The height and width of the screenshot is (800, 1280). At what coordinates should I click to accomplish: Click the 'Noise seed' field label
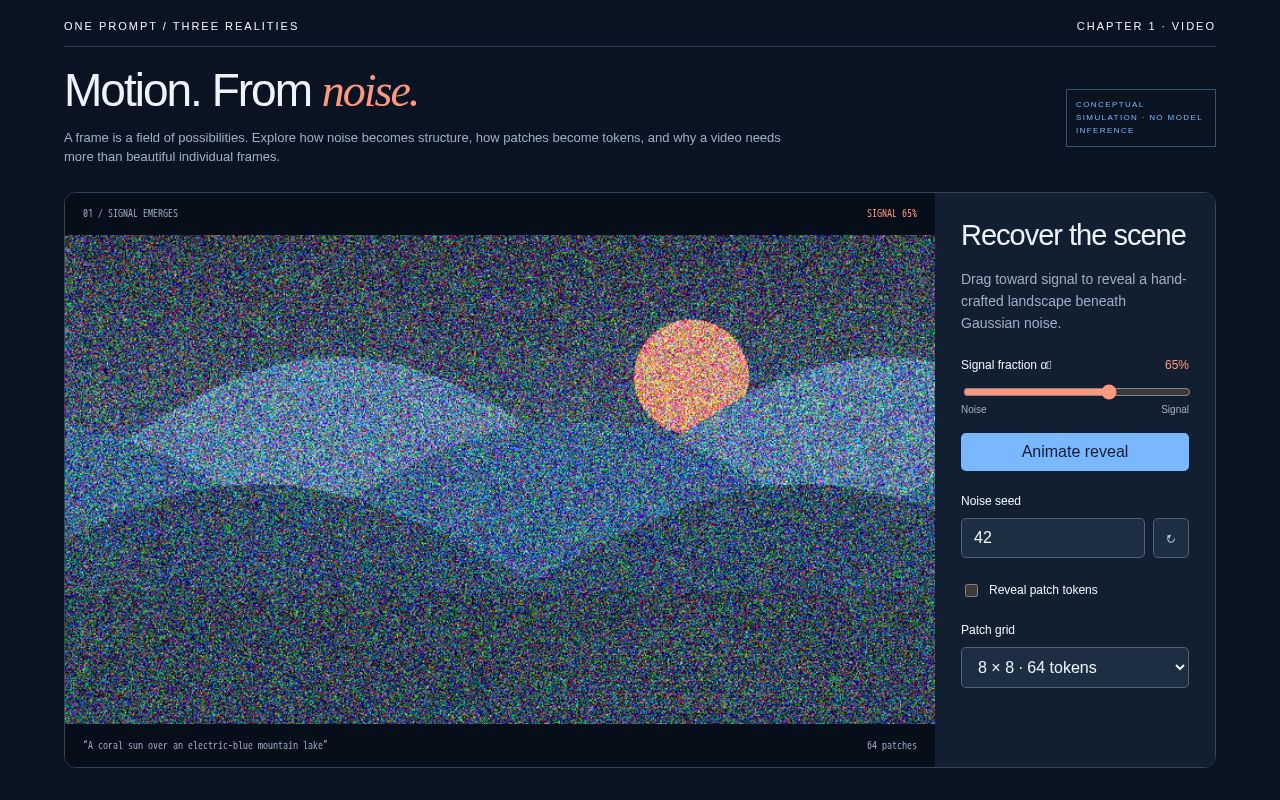991,501
